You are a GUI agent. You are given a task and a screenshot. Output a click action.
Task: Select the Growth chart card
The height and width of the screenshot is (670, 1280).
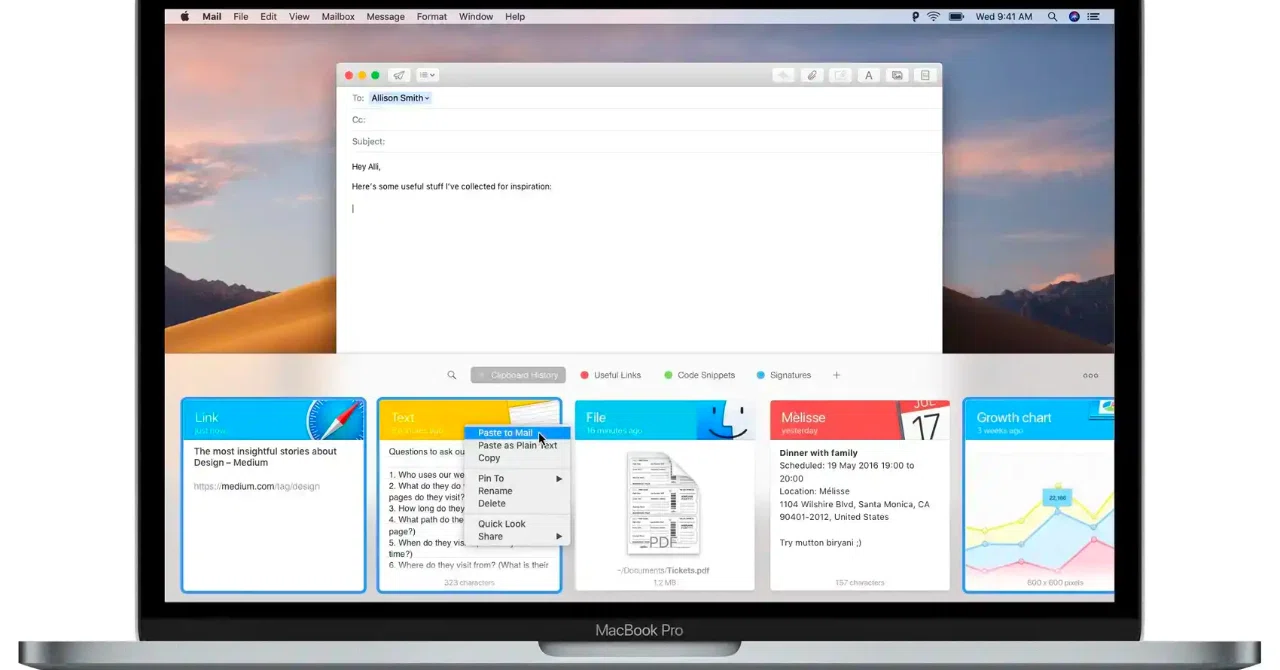tap(1038, 495)
